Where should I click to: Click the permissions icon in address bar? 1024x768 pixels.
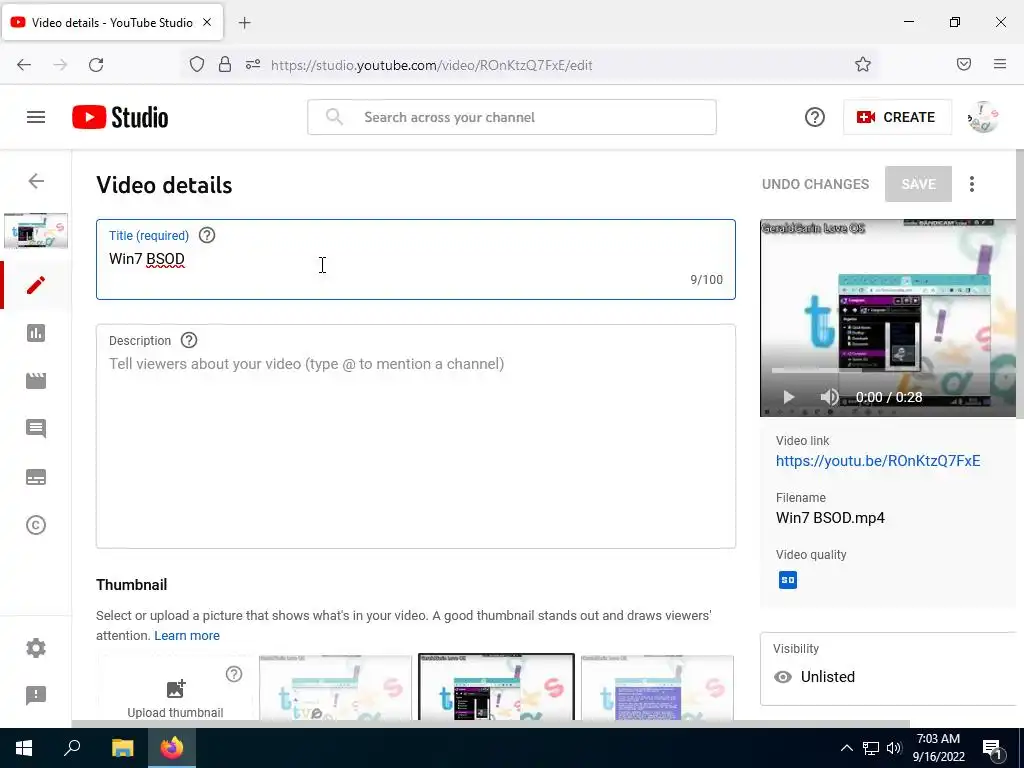253,65
